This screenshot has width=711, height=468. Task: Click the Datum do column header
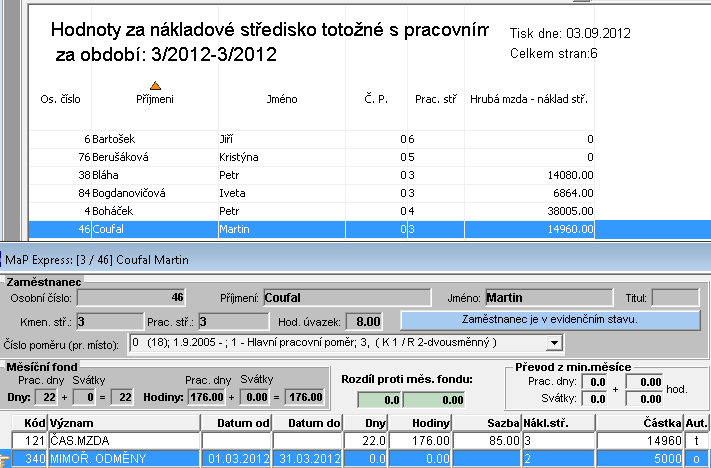point(307,423)
